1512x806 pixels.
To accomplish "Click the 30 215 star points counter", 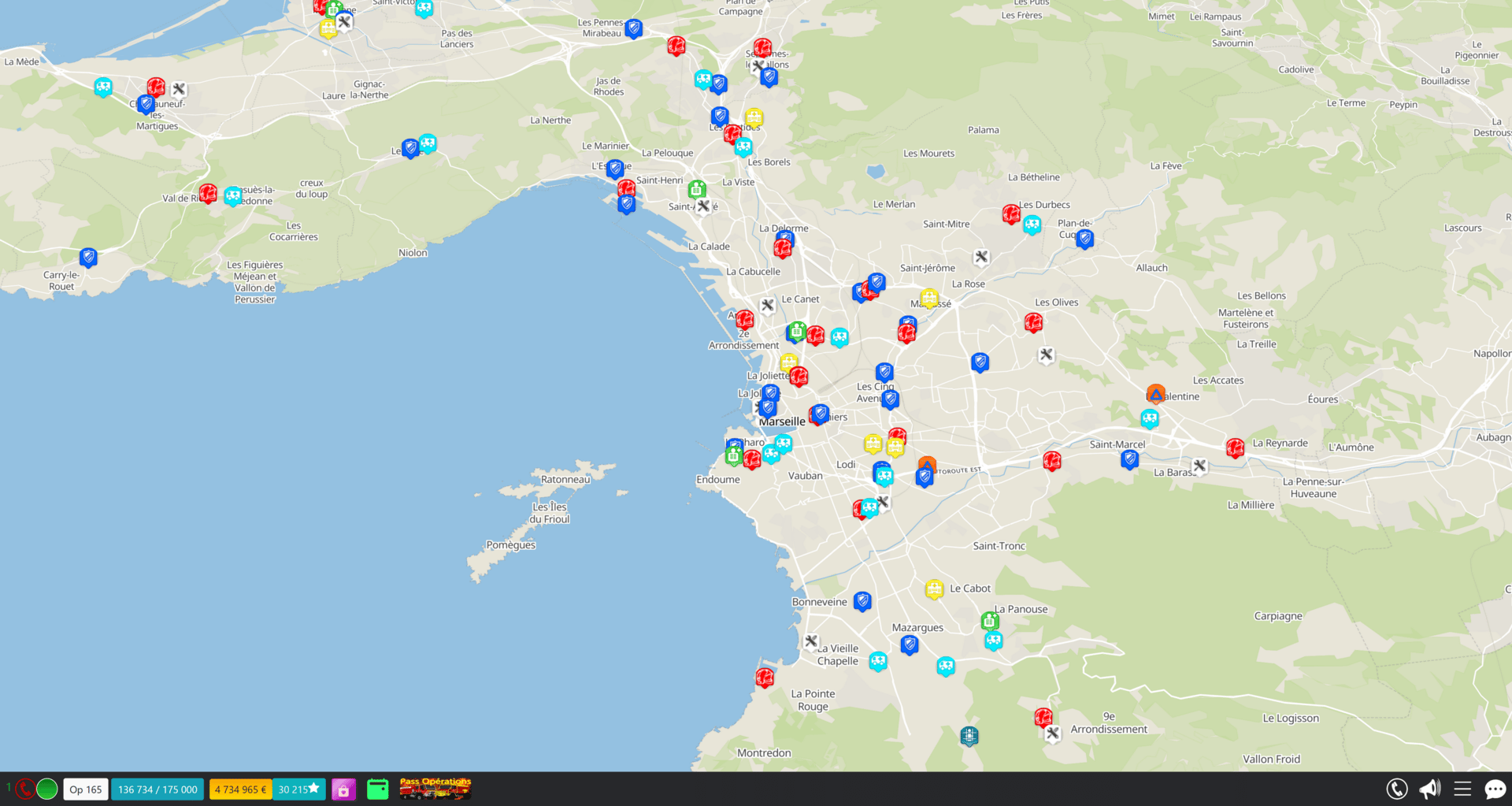I will click(298, 789).
